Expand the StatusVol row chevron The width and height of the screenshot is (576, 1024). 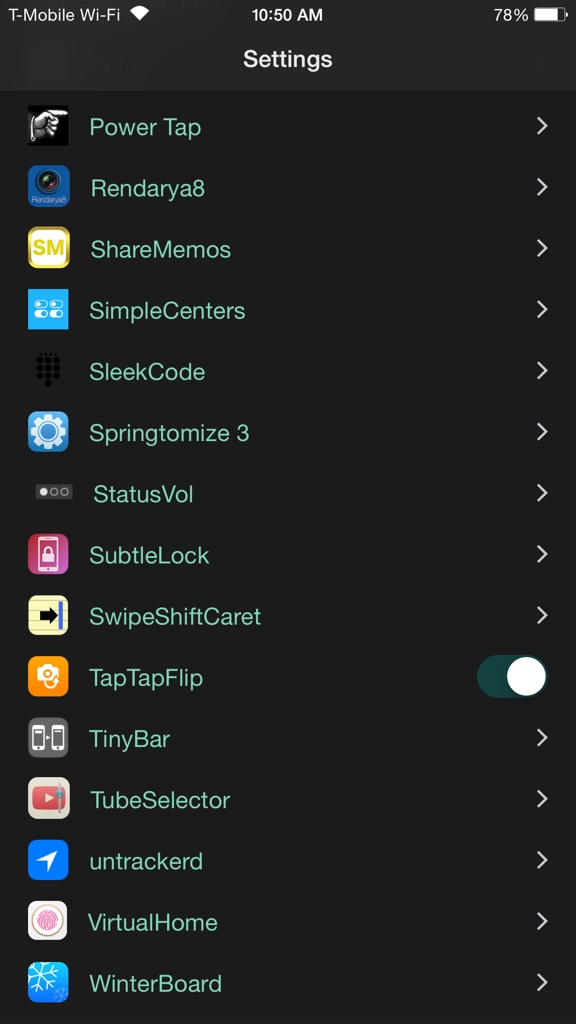541,493
